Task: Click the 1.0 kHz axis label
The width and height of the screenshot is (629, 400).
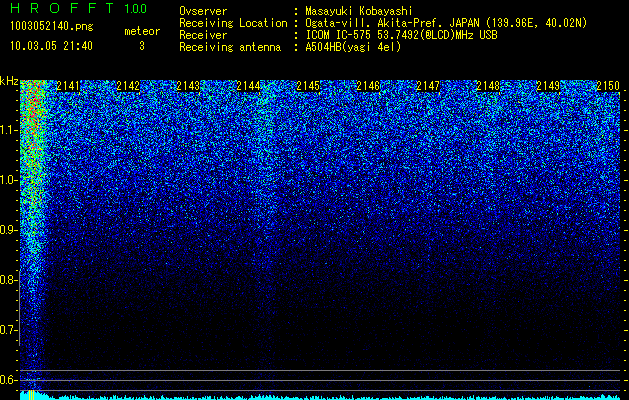Action: 8,181
